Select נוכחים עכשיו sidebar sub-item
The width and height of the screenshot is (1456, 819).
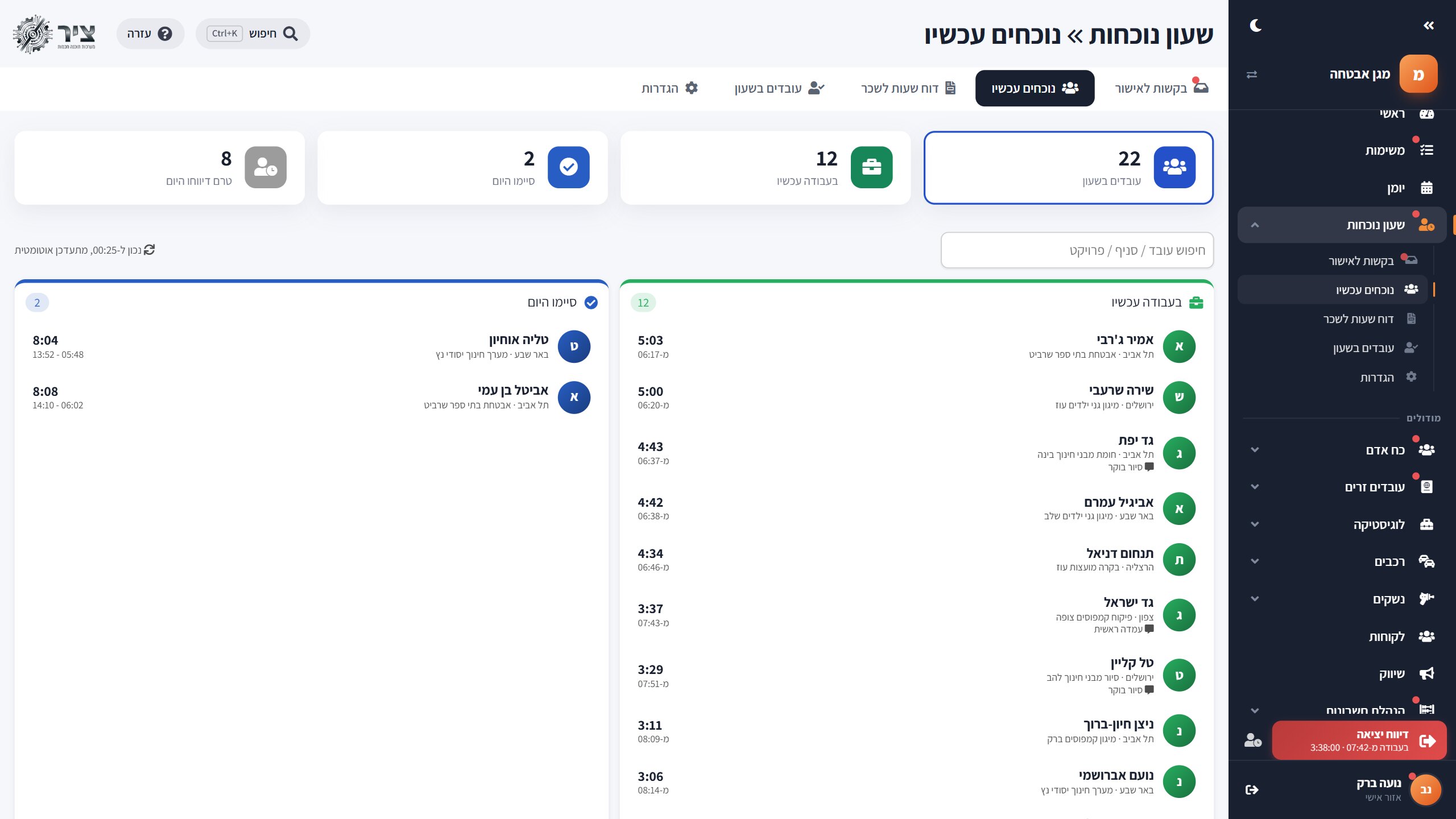pyautogui.click(x=1333, y=289)
